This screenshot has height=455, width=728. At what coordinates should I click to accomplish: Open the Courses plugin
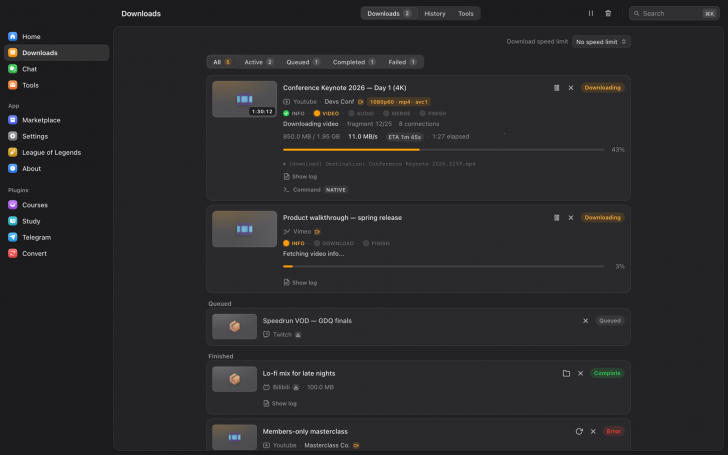[57, 205]
